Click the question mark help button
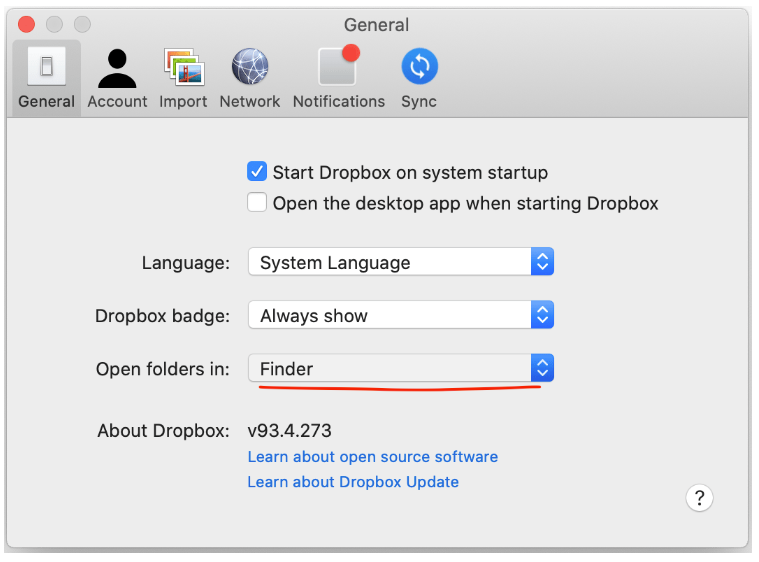Image resolution: width=759 pixels, height=562 pixels. tap(699, 498)
